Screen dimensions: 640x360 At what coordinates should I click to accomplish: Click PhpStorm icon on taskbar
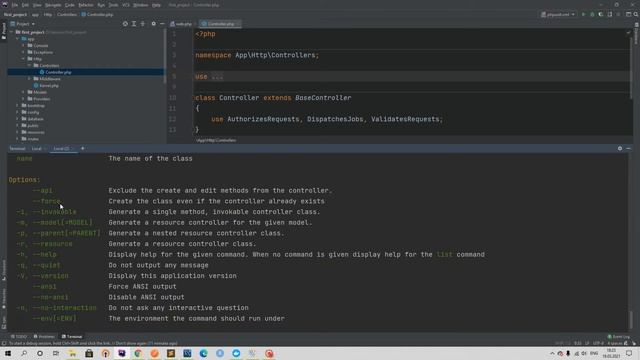tap(122, 353)
